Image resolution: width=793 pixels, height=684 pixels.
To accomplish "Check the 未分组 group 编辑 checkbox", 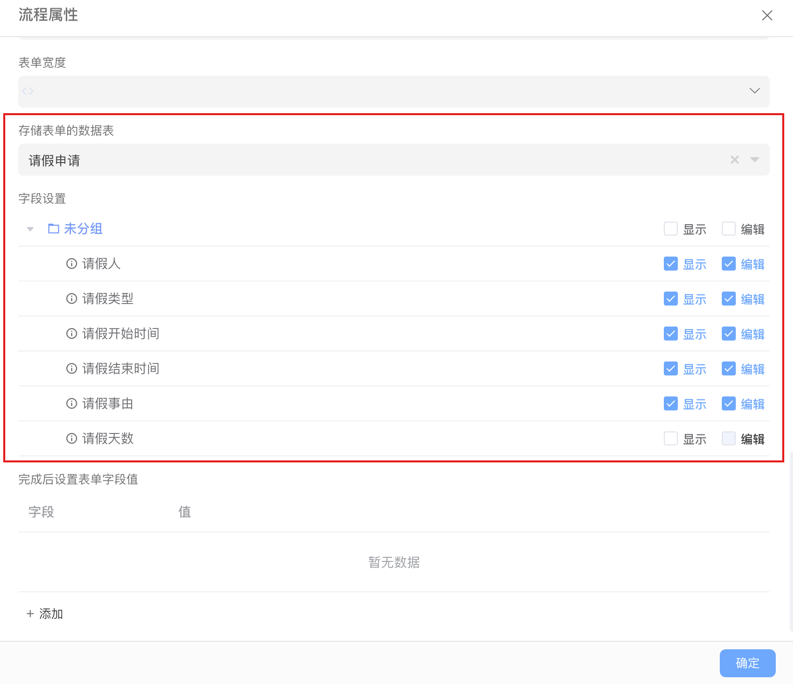I will pyautogui.click(x=728, y=229).
